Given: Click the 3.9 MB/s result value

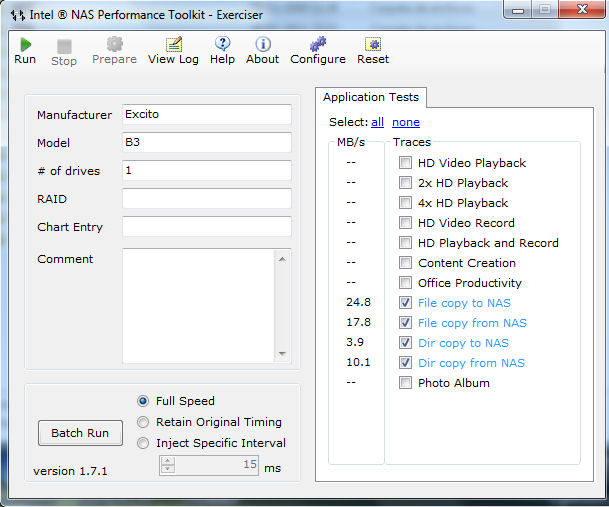Looking at the screenshot, I should 355,342.
